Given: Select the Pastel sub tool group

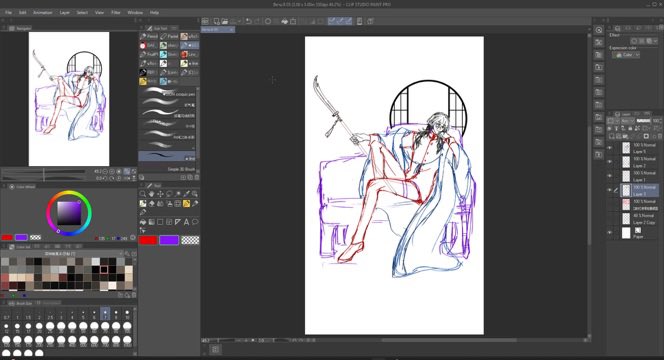Looking at the screenshot, I should pyautogui.click(x=169, y=36).
